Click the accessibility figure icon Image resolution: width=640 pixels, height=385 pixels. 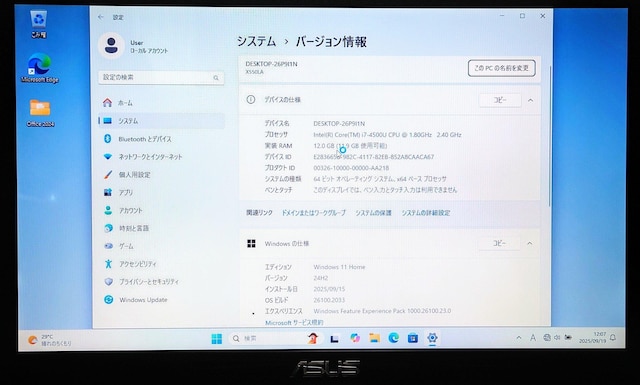pos(108,264)
